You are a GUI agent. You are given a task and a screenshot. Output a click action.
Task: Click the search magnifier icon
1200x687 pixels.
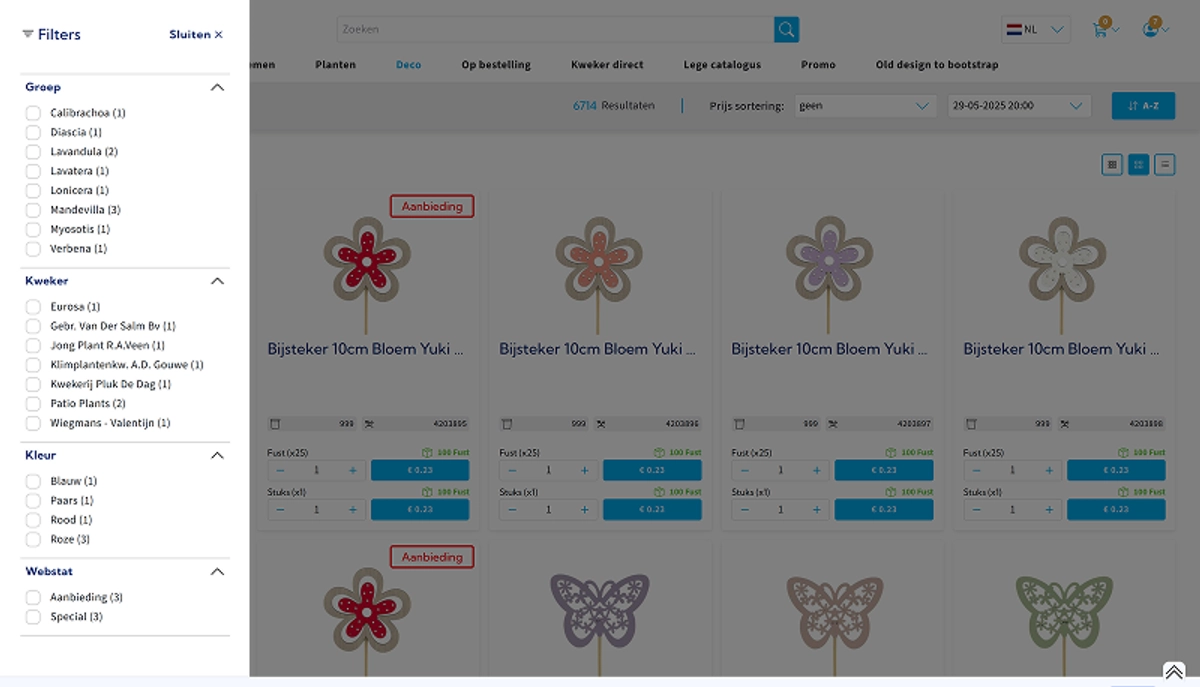[x=786, y=30]
